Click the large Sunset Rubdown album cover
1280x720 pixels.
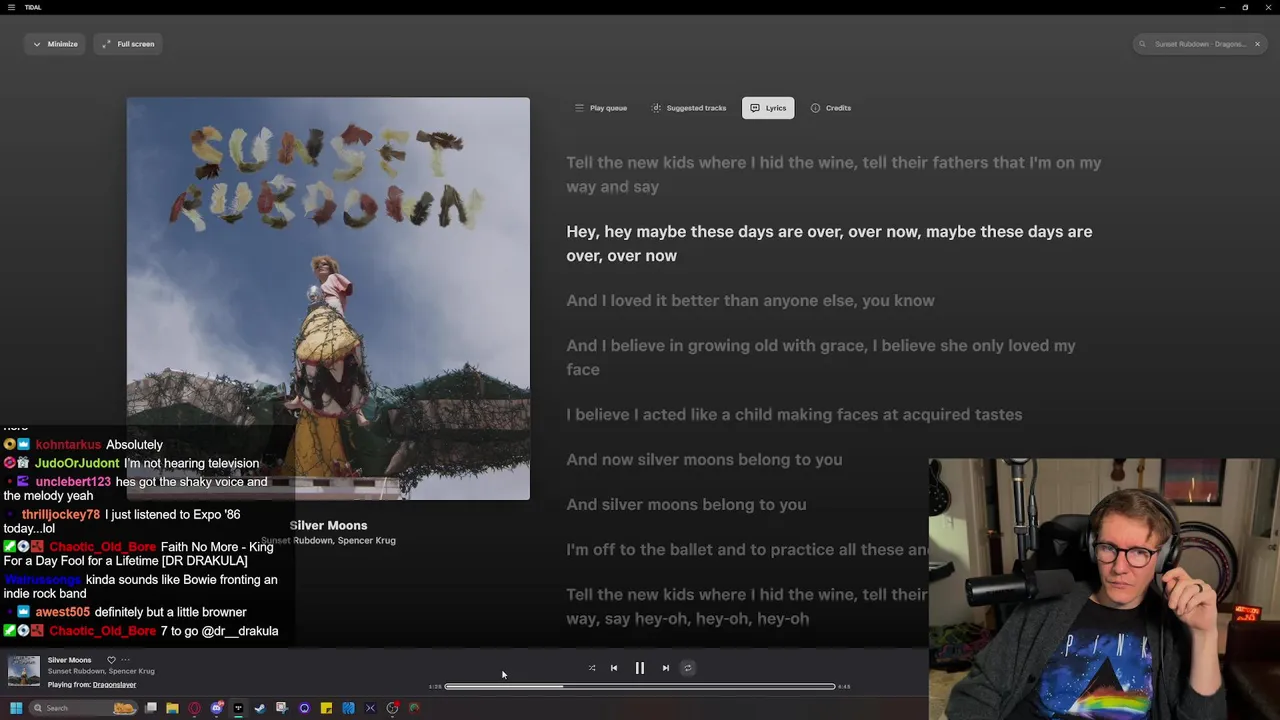328,298
